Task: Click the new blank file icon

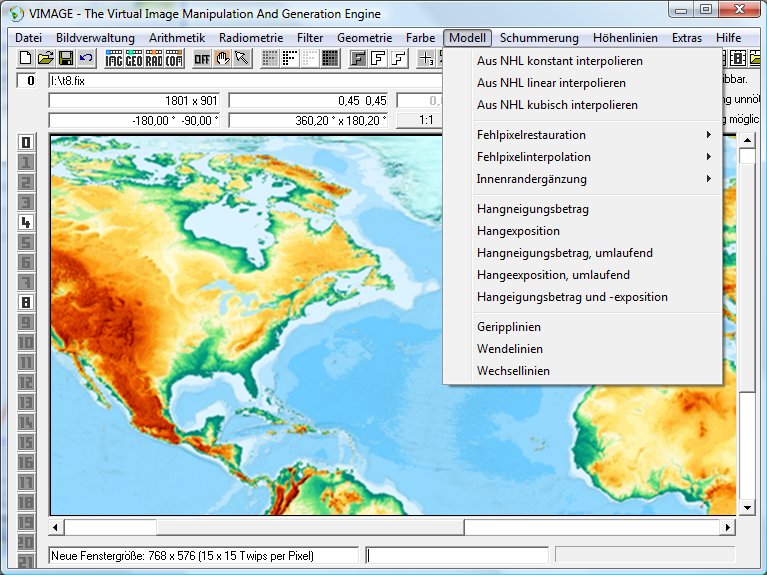Action: 27,59
